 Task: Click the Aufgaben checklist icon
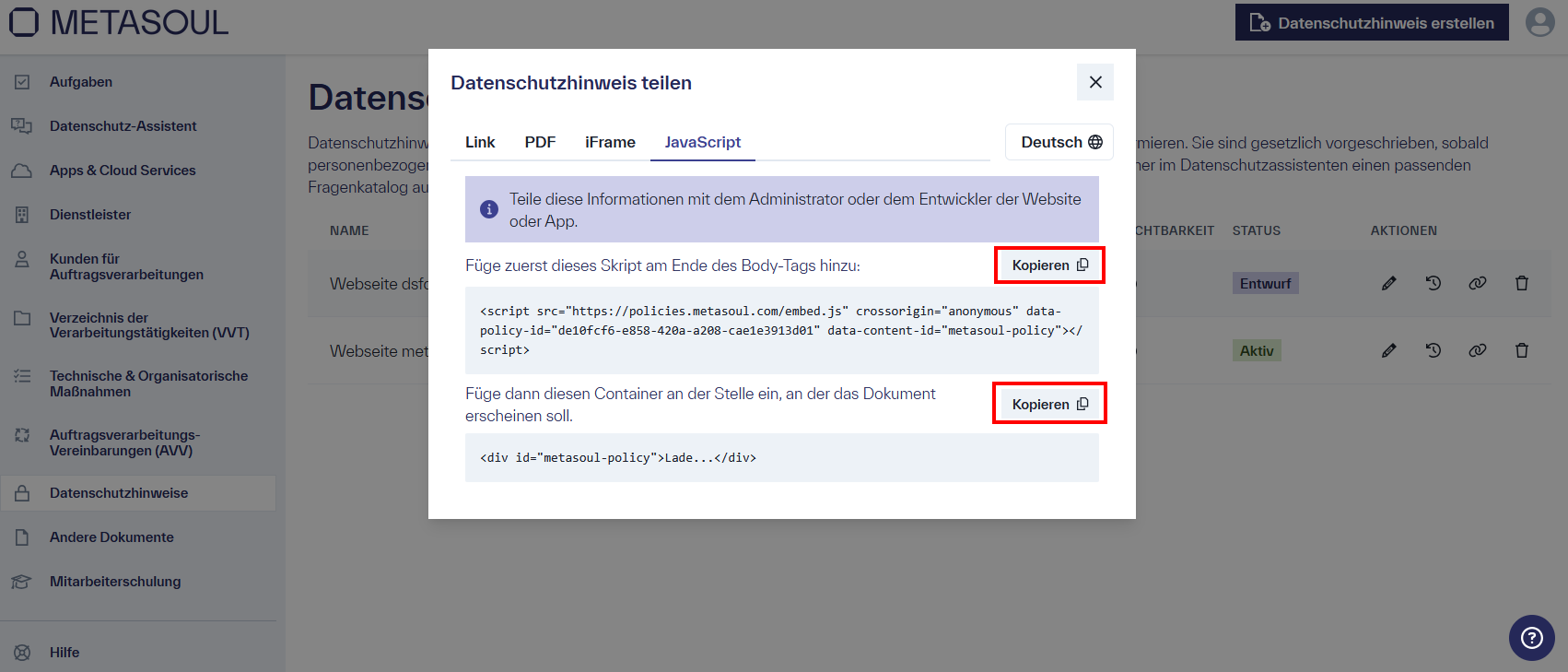(x=22, y=82)
